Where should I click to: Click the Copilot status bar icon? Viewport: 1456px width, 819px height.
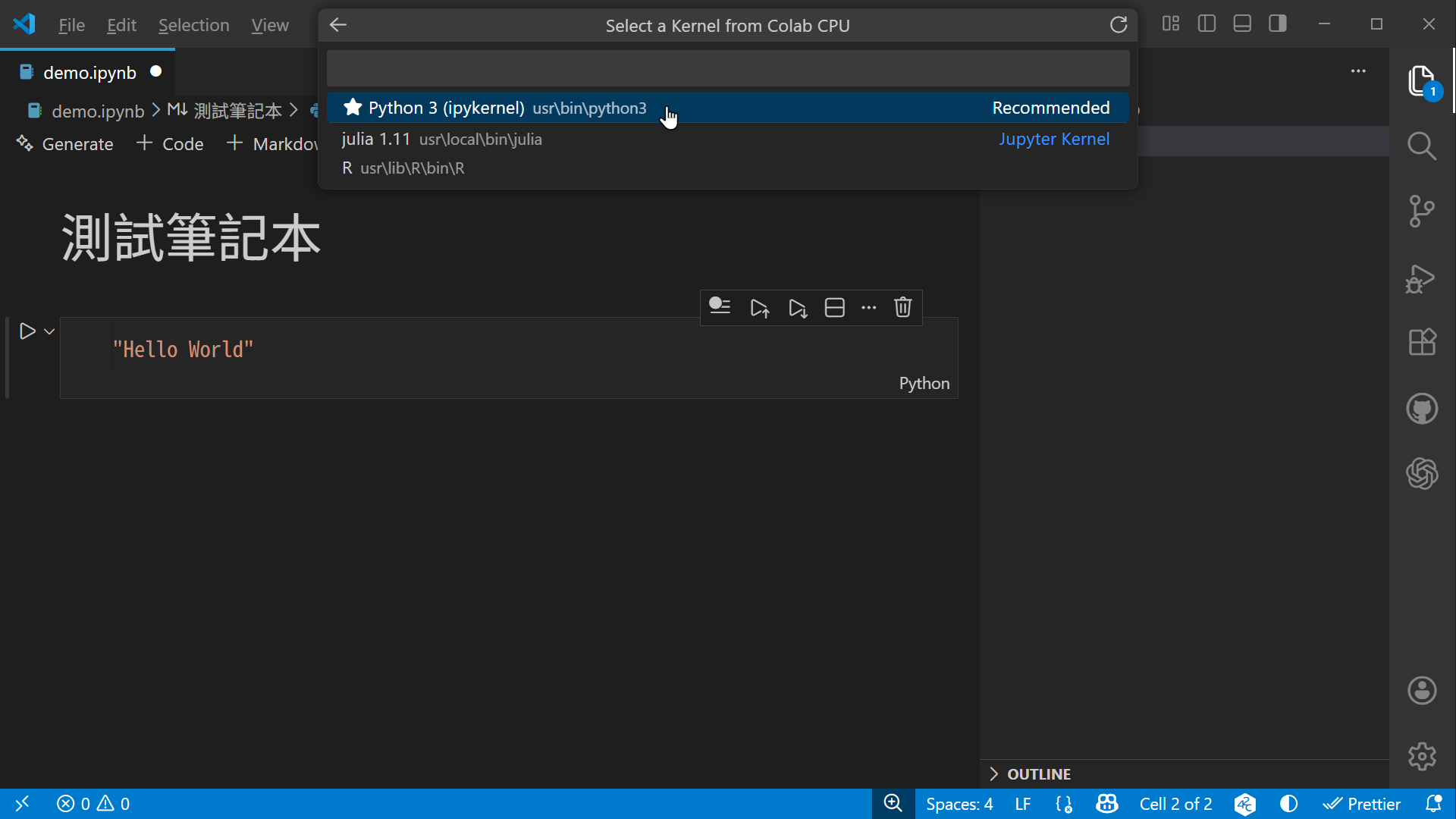(x=1107, y=804)
